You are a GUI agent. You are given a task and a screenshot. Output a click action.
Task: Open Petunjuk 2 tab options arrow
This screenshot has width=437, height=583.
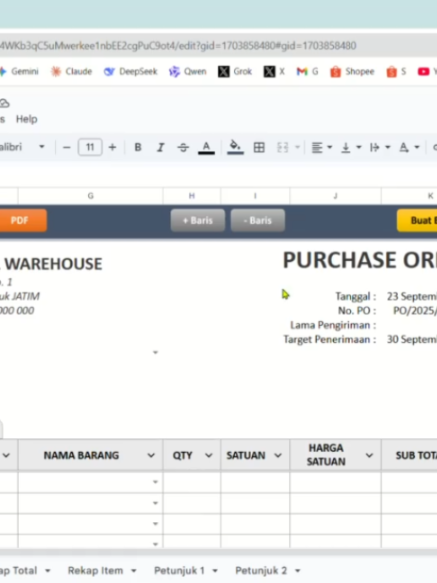[x=298, y=571]
